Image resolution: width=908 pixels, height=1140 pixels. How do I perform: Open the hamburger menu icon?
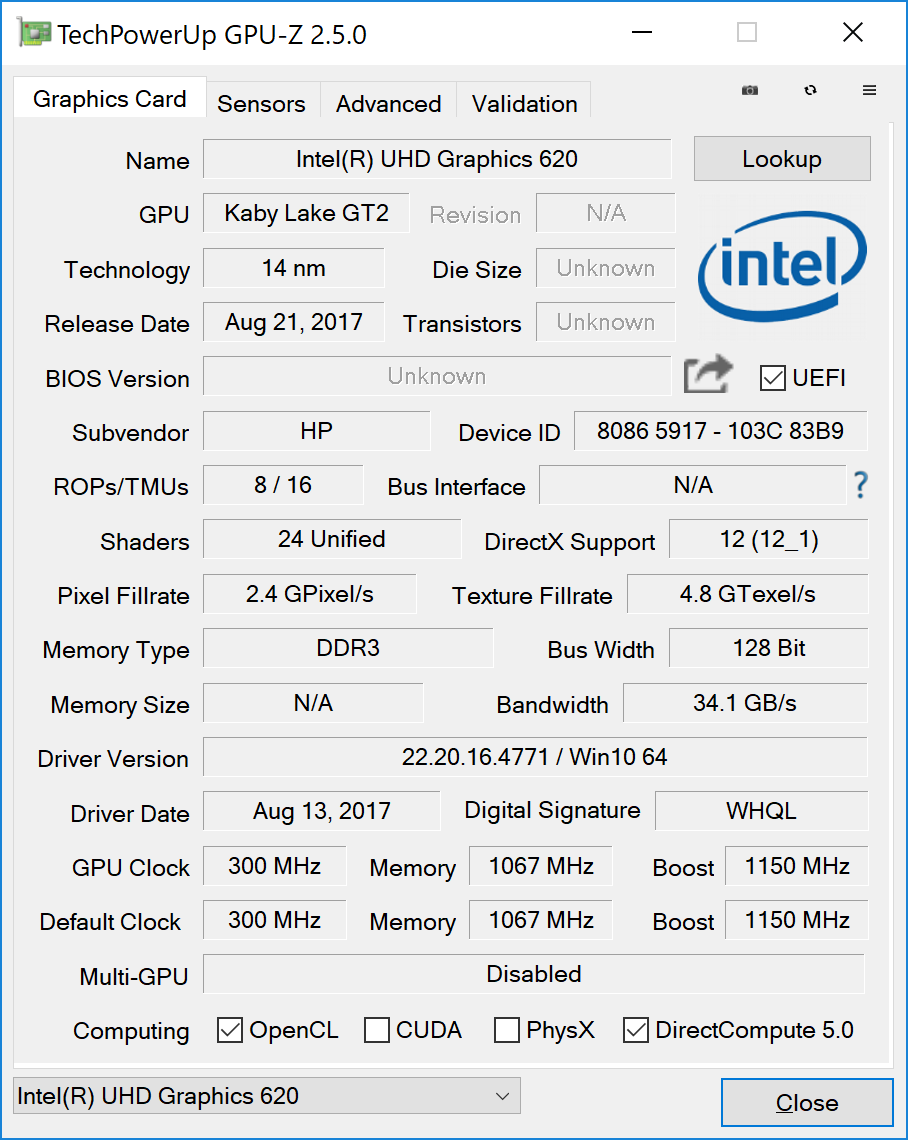pyautogui.click(x=869, y=90)
